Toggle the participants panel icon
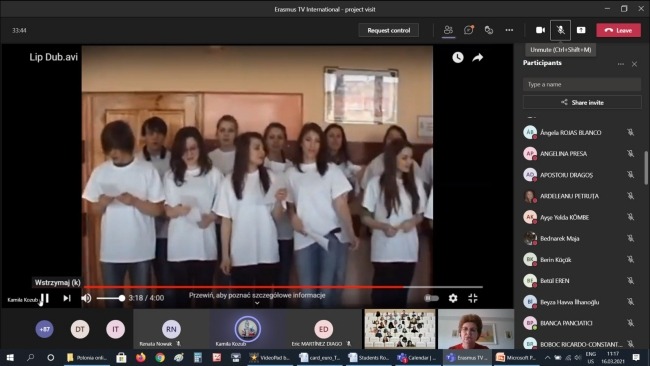 [448, 30]
